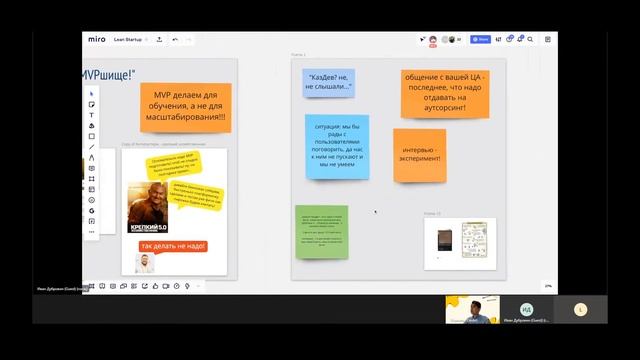Select the Text tool
The image size is (640, 360).
tap(91, 115)
